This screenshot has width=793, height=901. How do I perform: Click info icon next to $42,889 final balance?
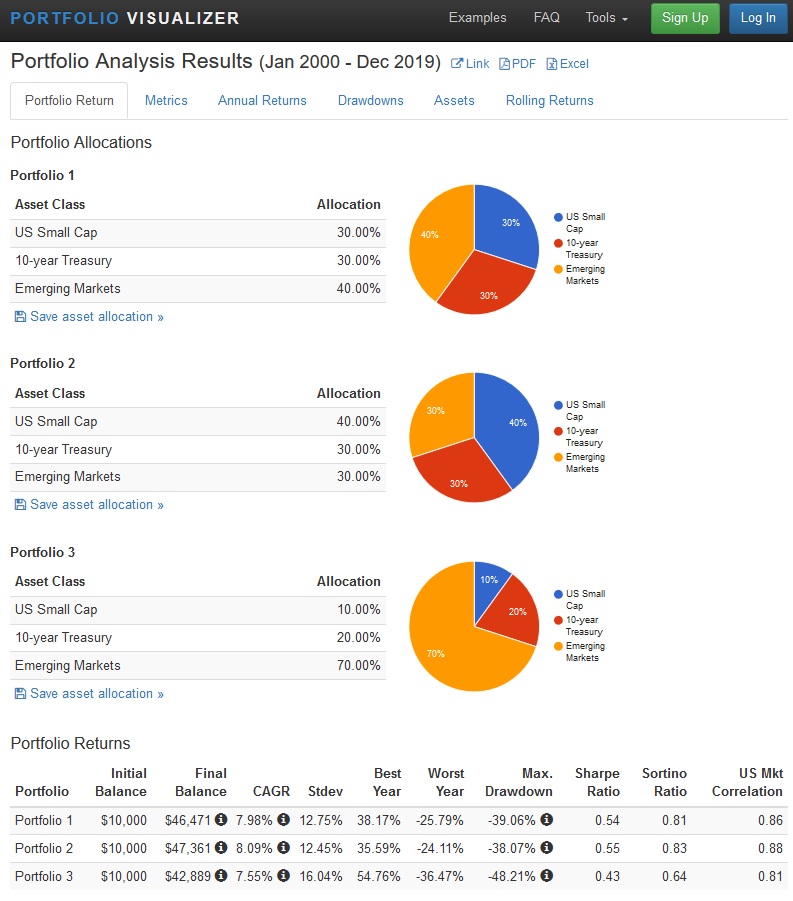(221, 876)
